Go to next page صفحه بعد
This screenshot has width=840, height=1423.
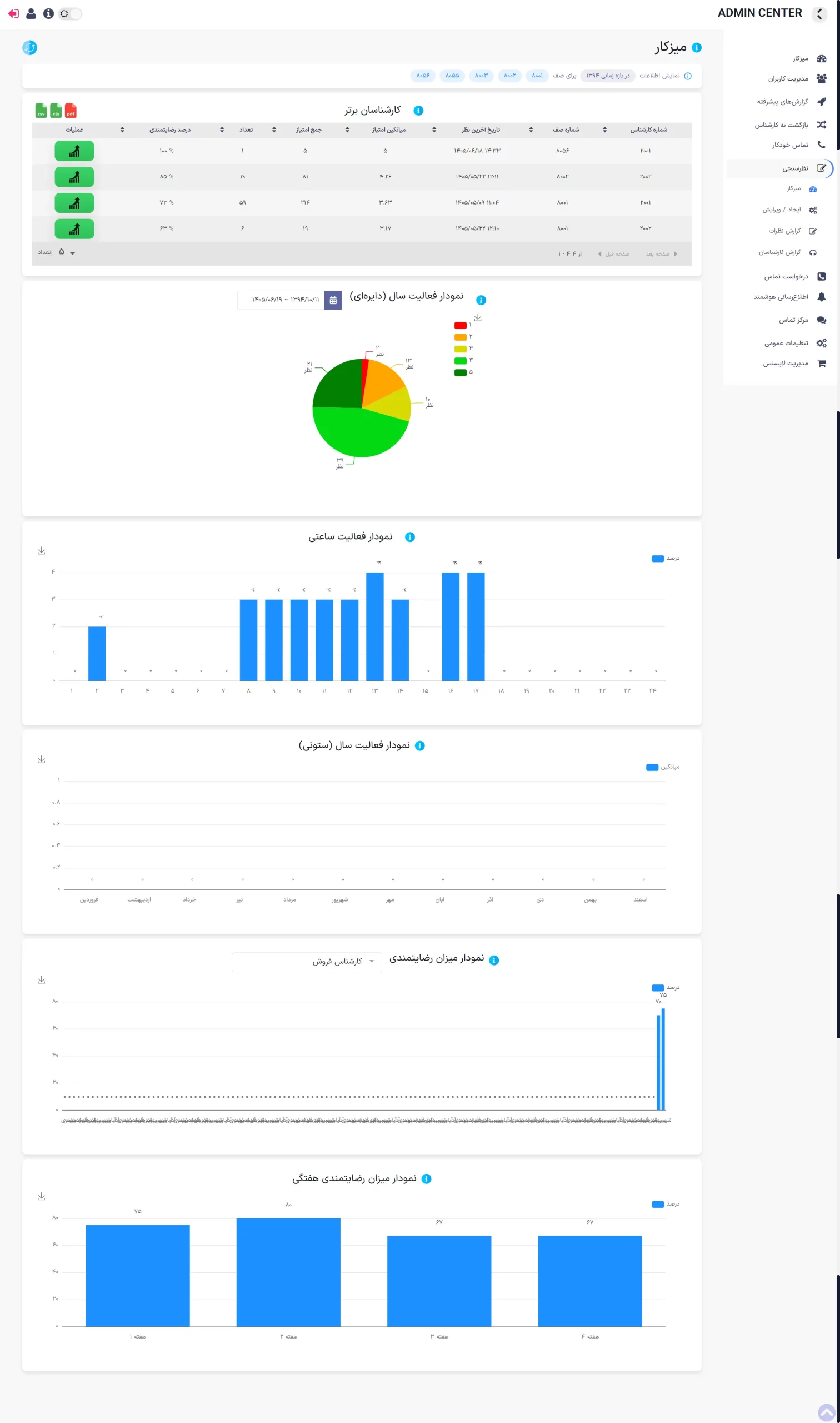(x=661, y=253)
